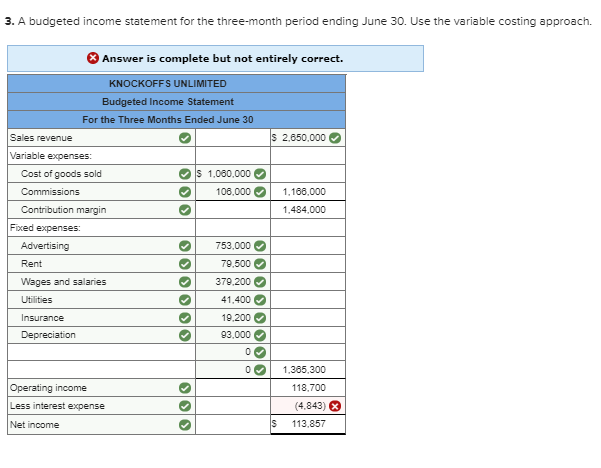Click green check next to Wages and salaries label
The image size is (601, 468).
pos(185,282)
